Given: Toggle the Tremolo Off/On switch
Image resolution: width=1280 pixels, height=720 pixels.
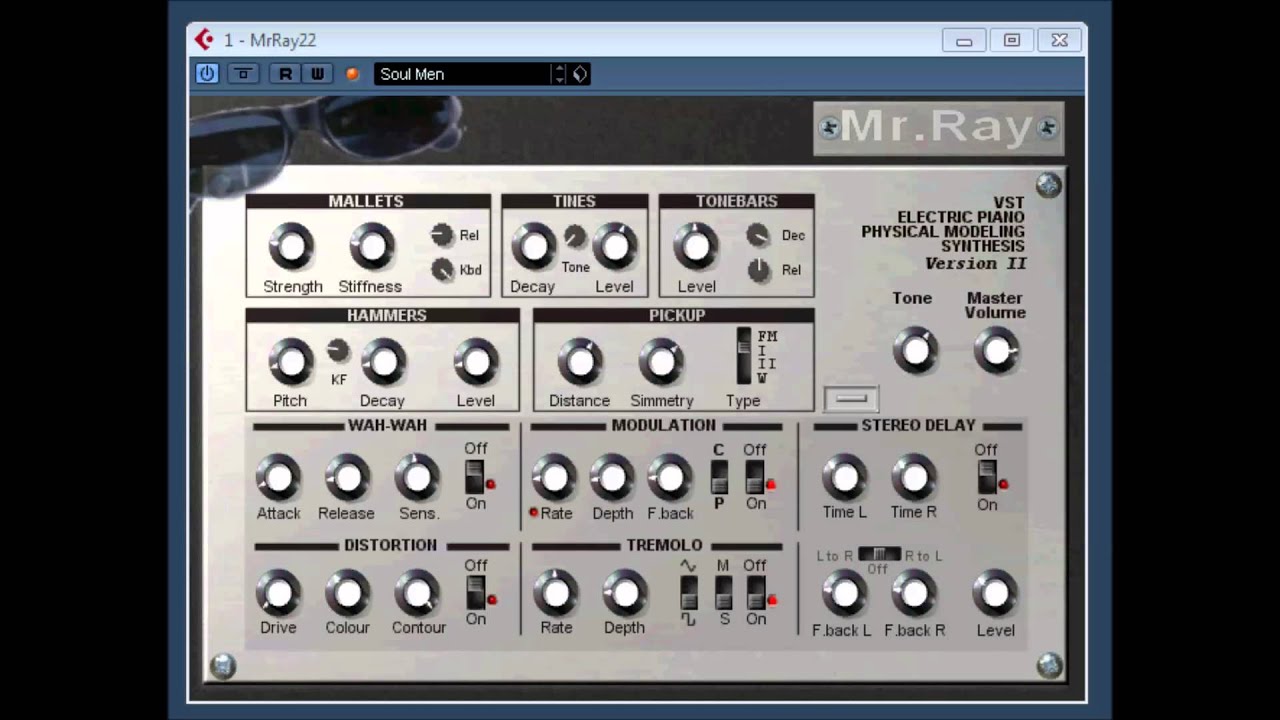Looking at the screenshot, I should pyautogui.click(x=756, y=592).
